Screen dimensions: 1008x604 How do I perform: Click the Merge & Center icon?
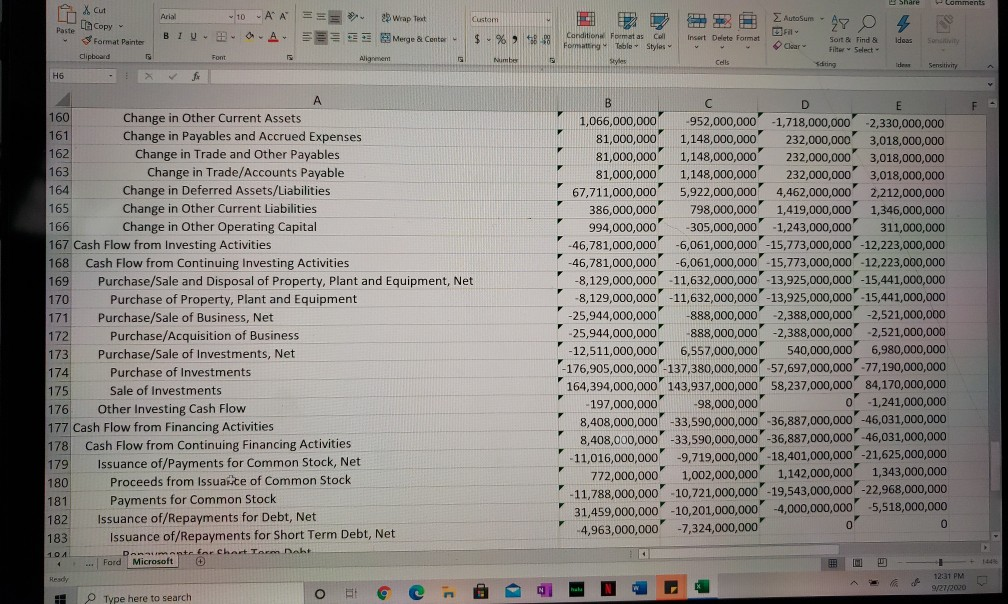point(385,38)
